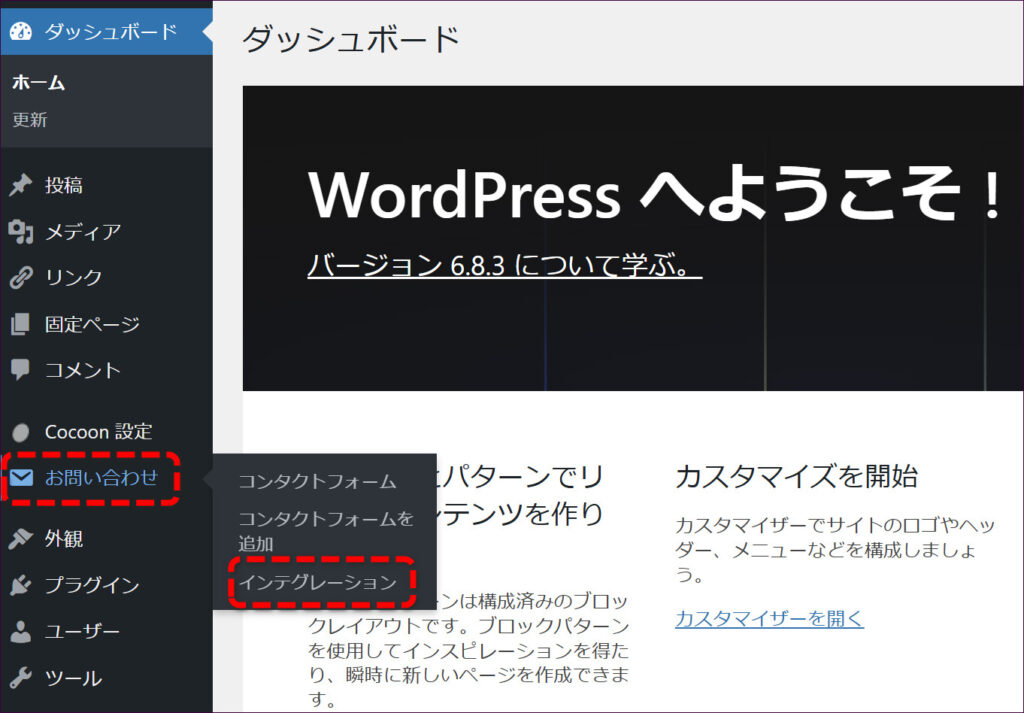The image size is (1024, 713).
Task: Open the バージョン 6.8.3 について学ぶ link
Action: pyautogui.click(x=504, y=265)
